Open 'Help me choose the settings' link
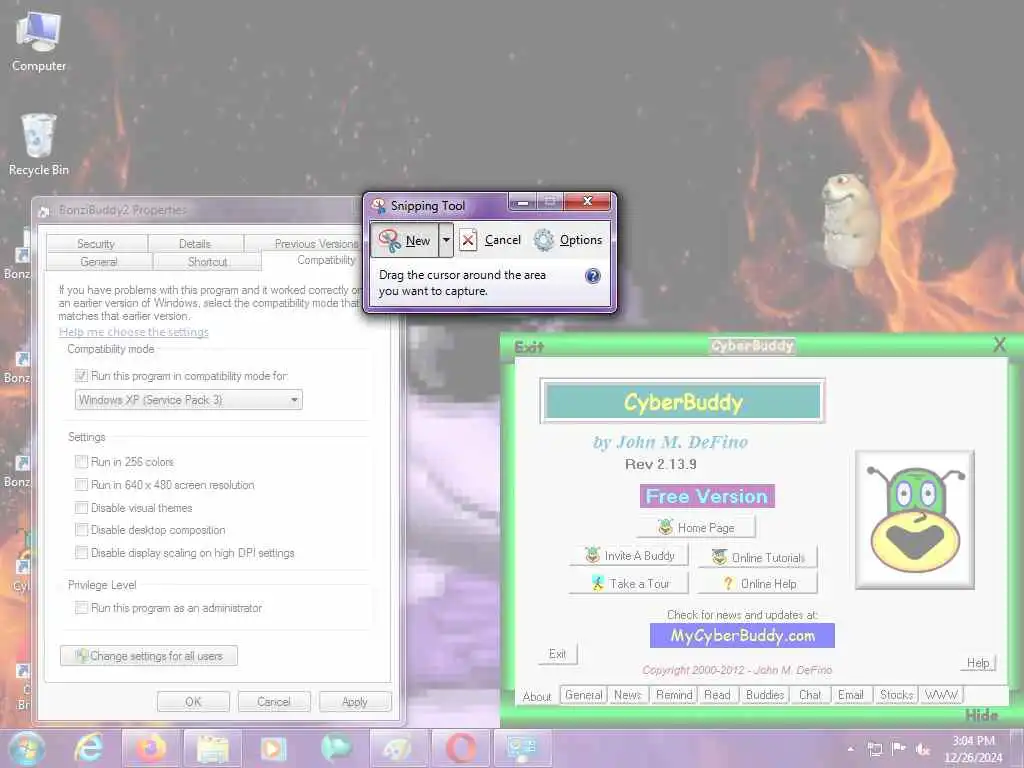 pos(134,332)
